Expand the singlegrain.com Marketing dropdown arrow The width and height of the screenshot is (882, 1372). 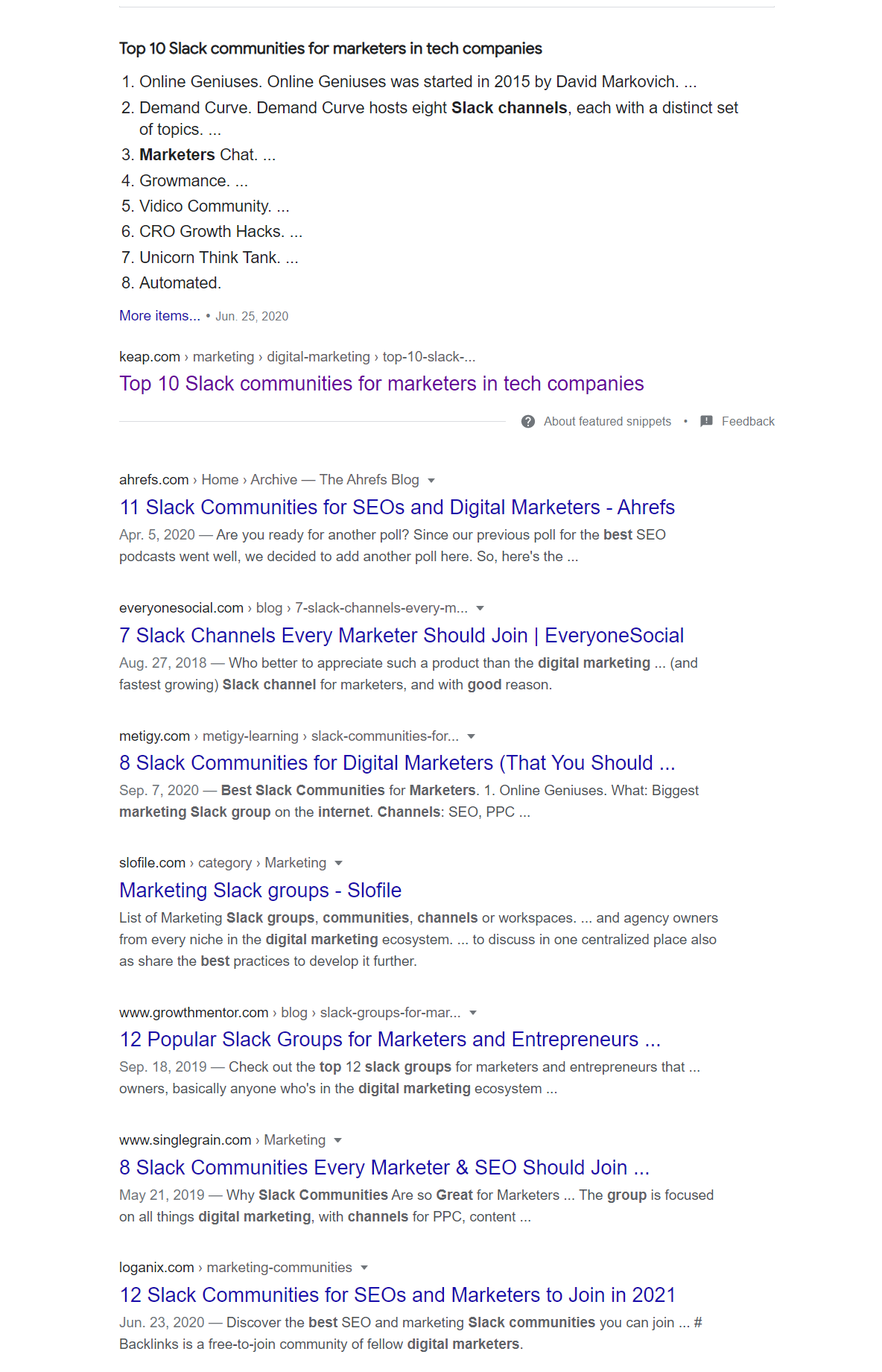(x=338, y=1140)
